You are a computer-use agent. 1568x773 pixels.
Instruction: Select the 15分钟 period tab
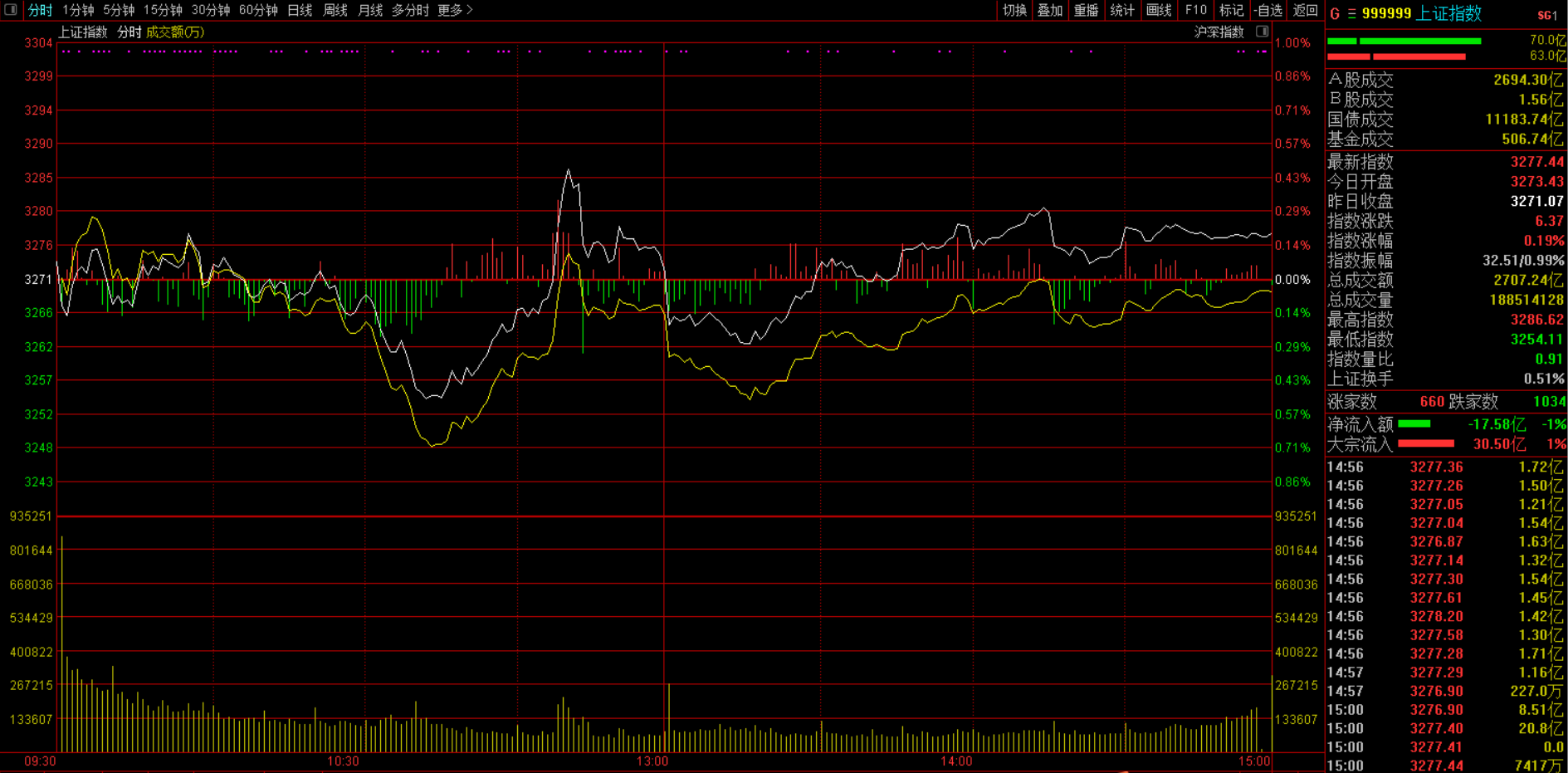tap(163, 10)
